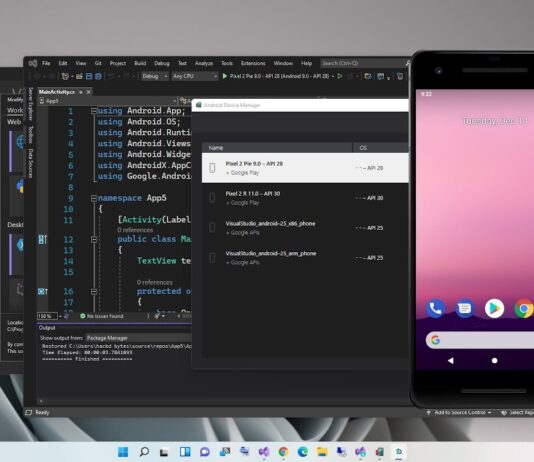
Task: Open the Project menu
Action: point(118,63)
